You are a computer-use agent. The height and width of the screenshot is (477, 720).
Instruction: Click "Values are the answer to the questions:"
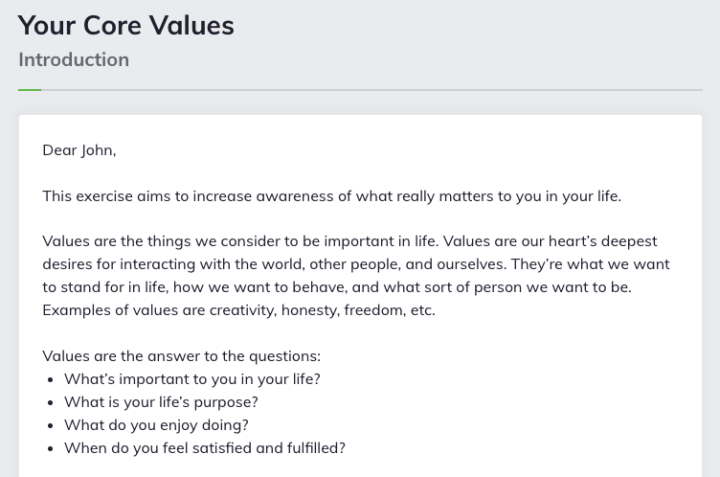(x=182, y=356)
